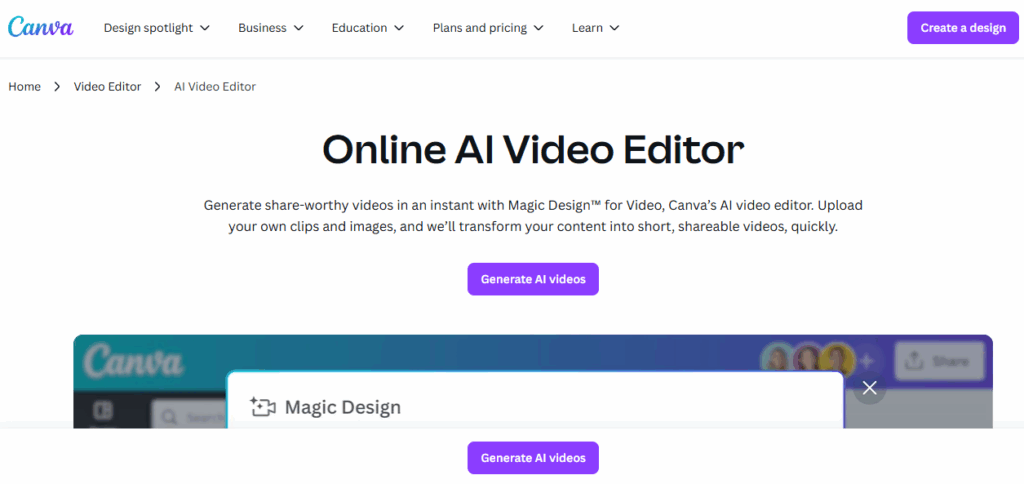The height and width of the screenshot is (484, 1024).
Task: Click the Magic Design title text
Action: [343, 408]
